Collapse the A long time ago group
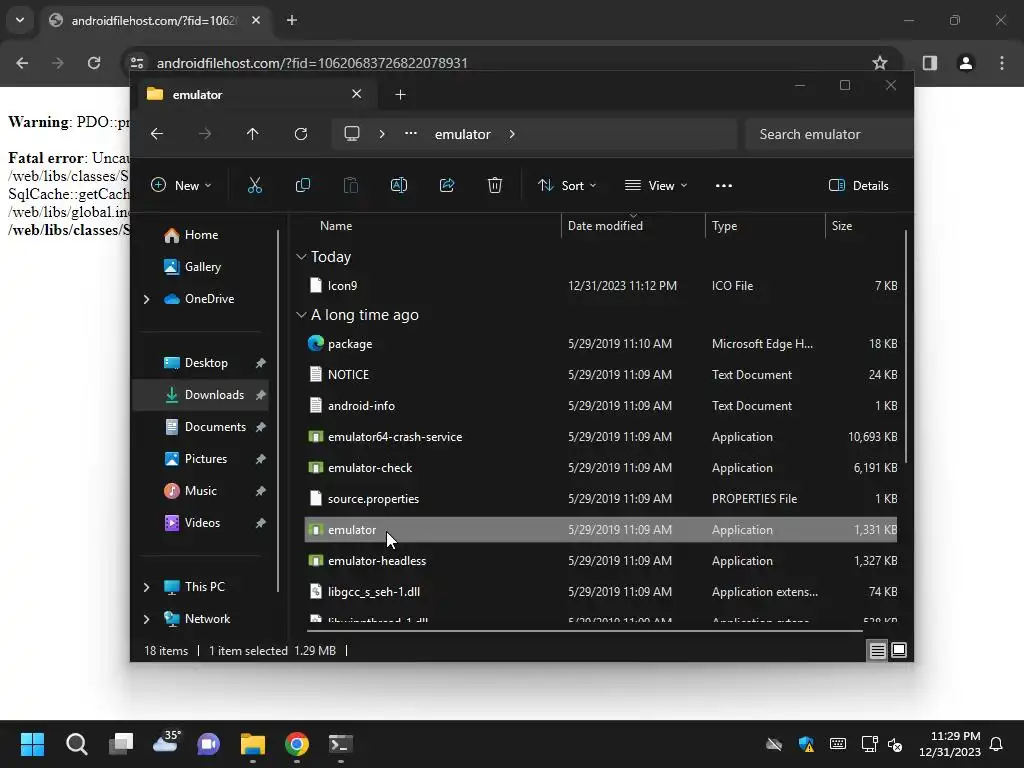 (x=301, y=315)
